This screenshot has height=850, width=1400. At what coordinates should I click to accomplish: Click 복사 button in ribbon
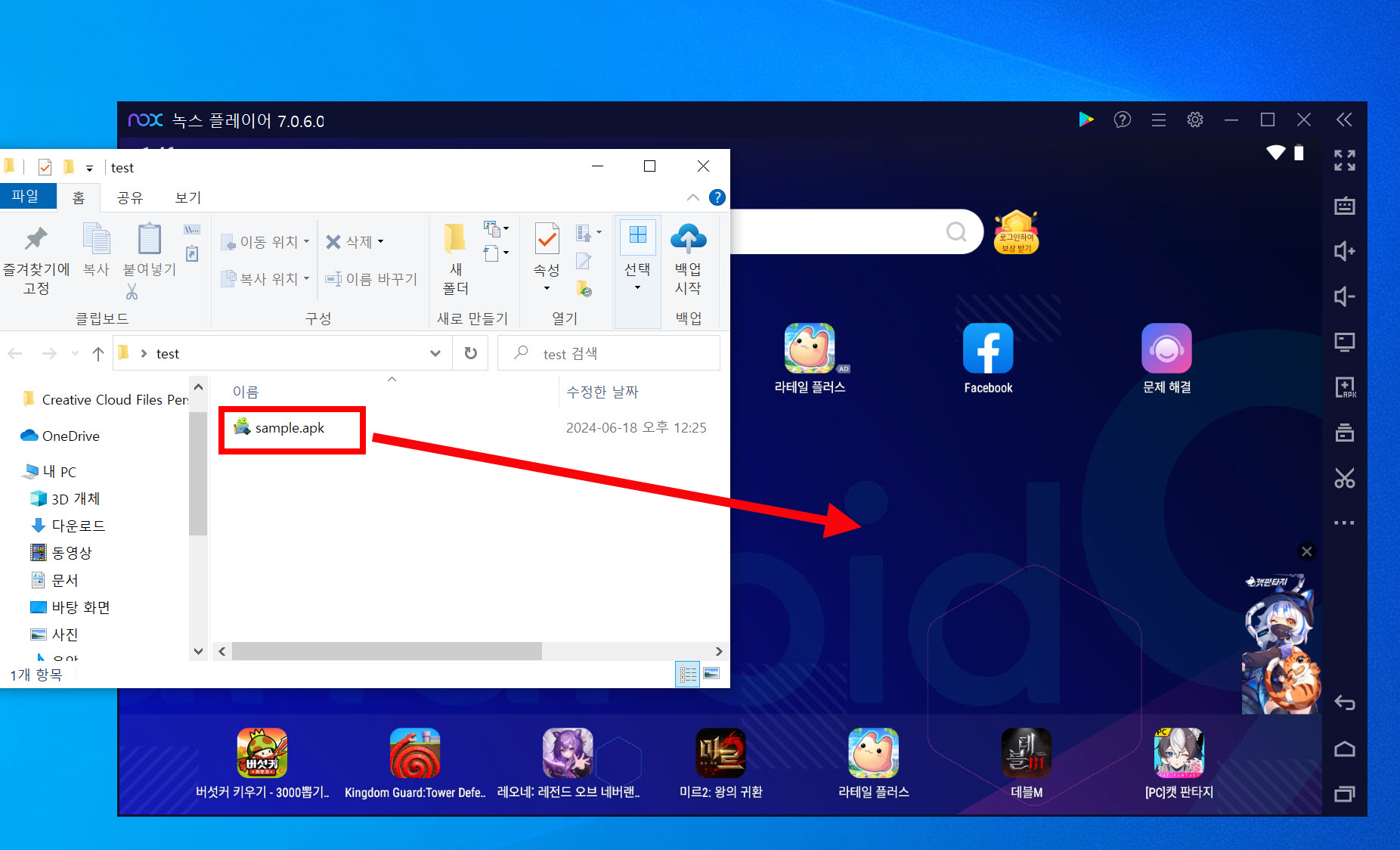tap(96, 250)
